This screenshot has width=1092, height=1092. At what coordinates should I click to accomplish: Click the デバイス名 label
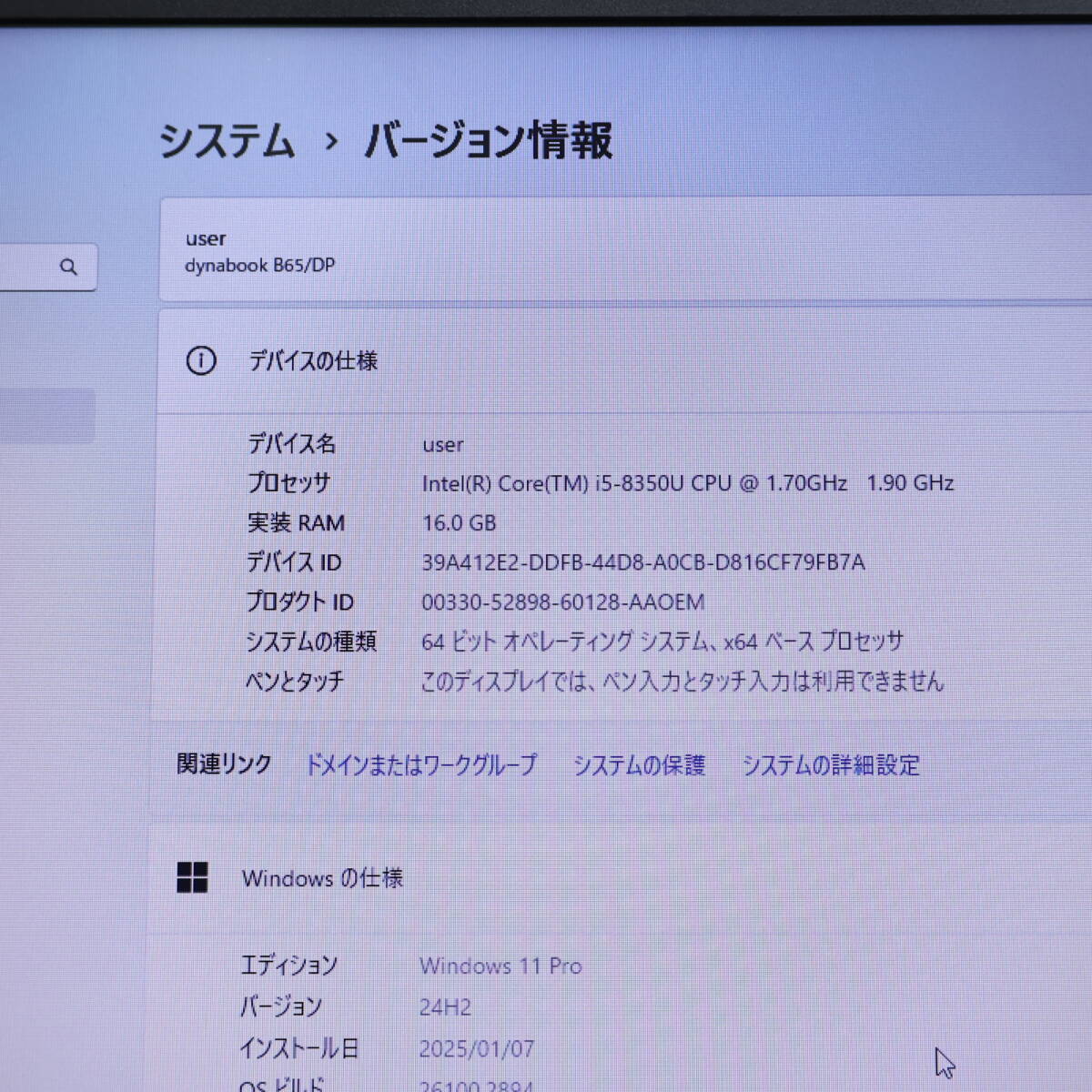coord(292,444)
